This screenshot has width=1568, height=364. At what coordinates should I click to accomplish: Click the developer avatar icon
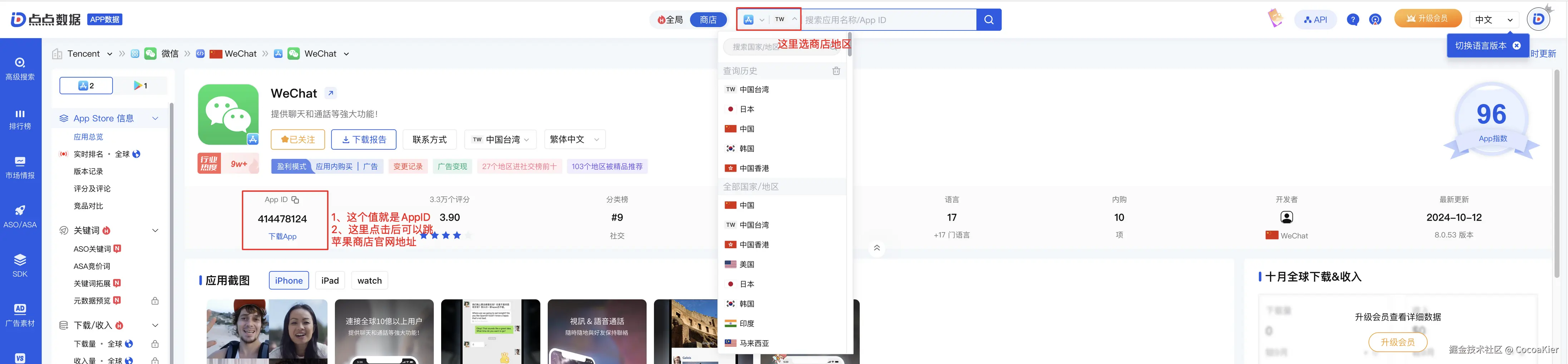point(1286,217)
